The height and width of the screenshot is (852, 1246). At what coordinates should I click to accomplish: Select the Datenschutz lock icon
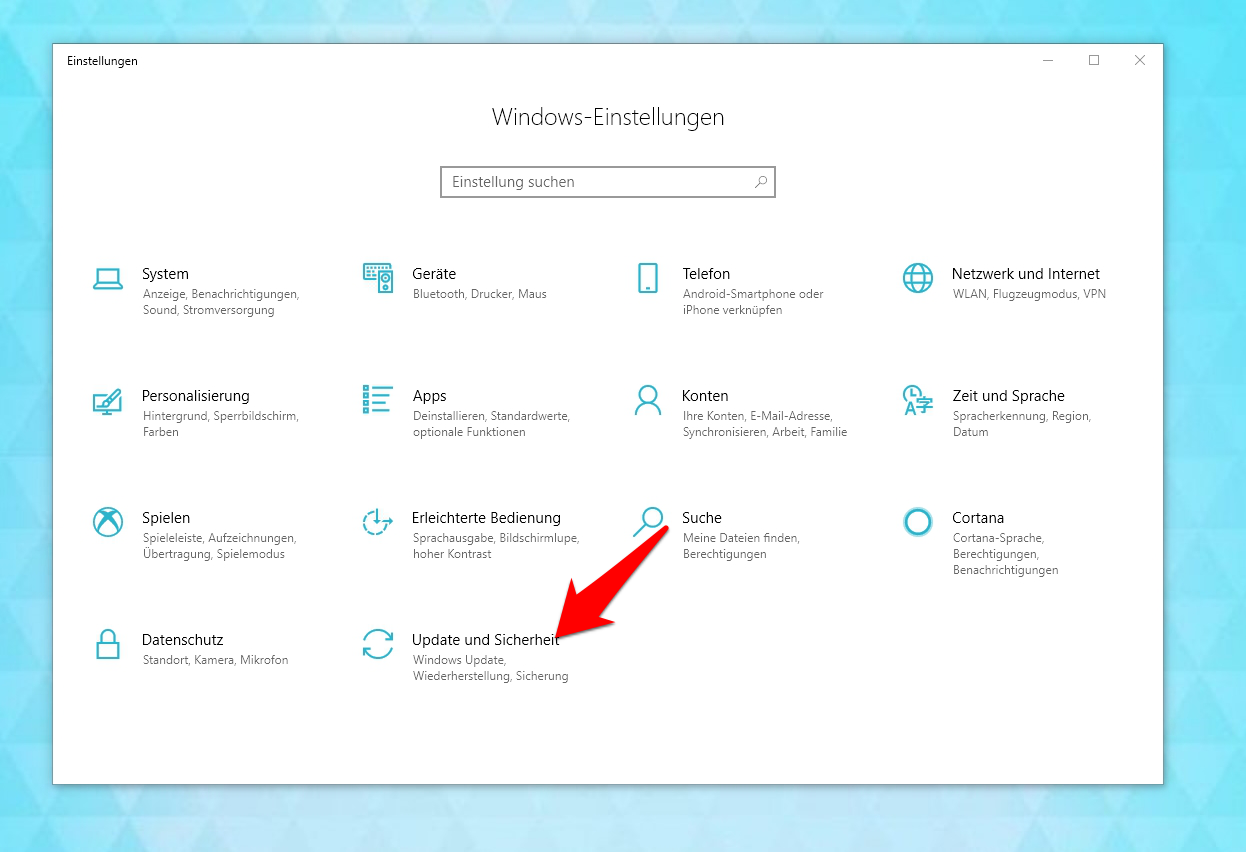point(107,646)
